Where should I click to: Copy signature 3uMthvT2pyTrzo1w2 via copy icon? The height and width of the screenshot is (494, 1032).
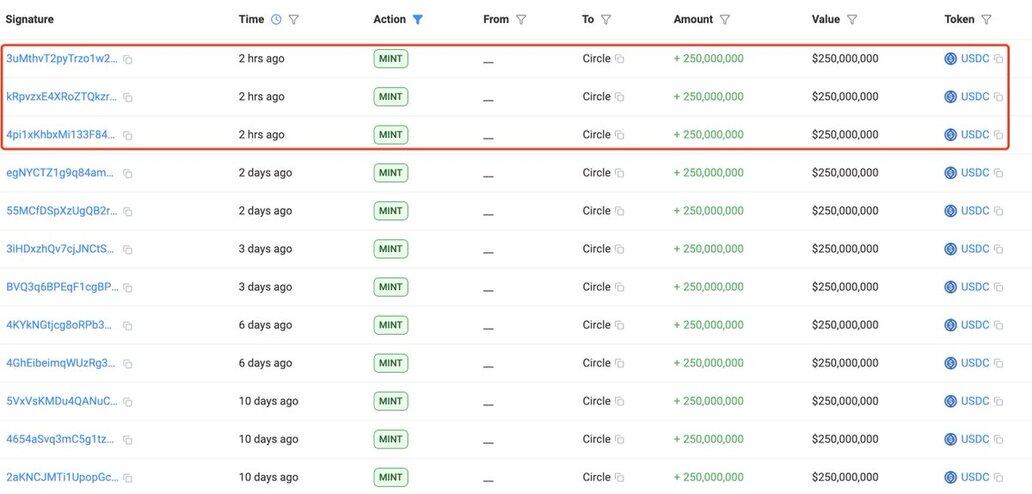[128, 60]
